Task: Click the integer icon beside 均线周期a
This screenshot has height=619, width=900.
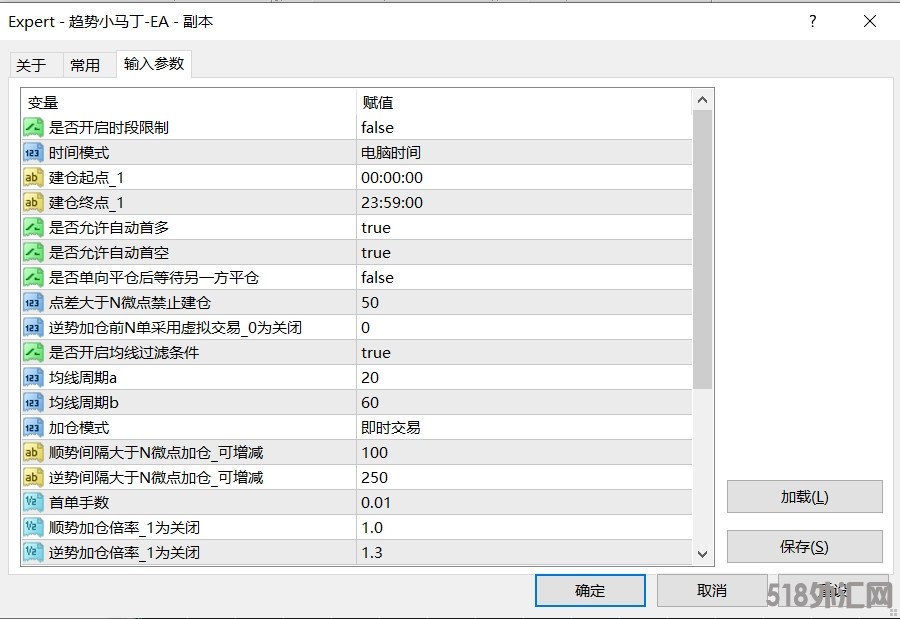Action: [x=33, y=377]
